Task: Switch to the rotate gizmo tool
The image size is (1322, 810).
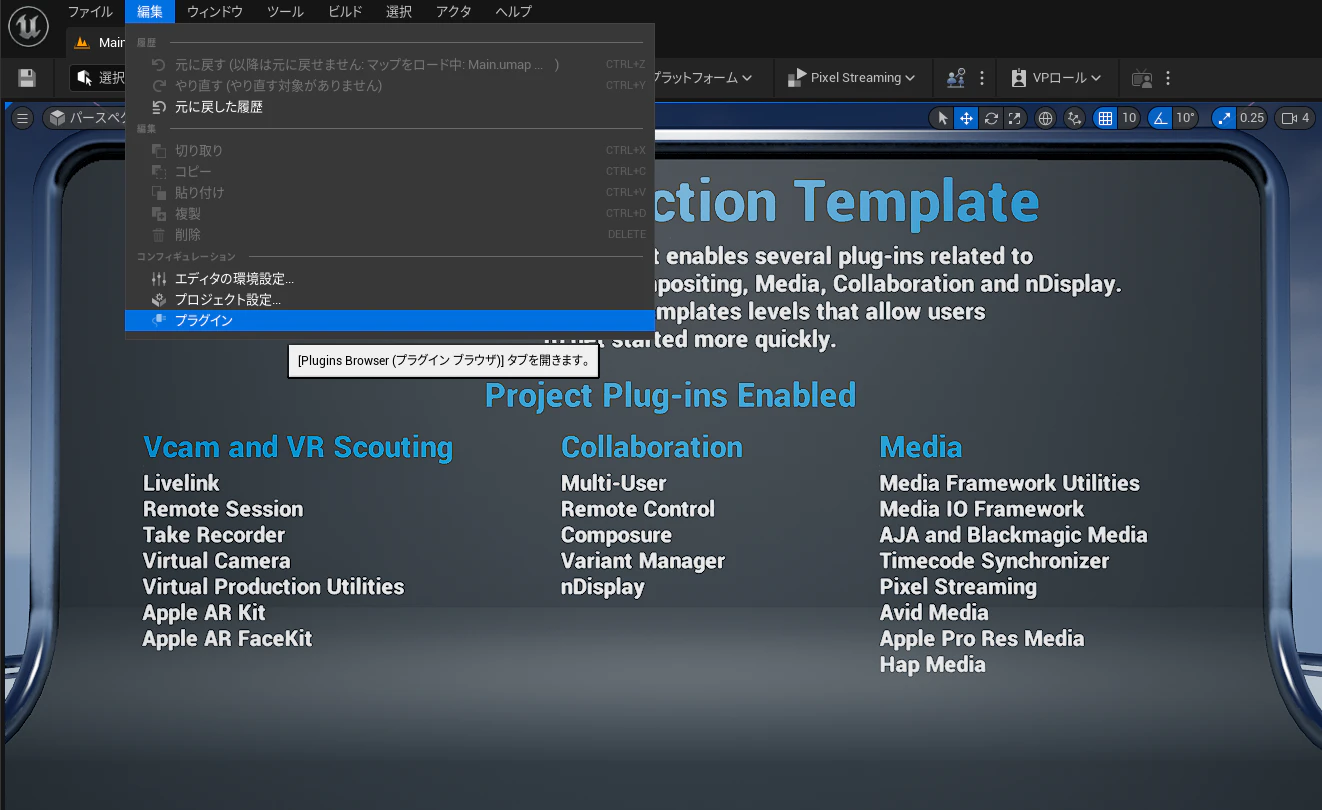Action: tap(991, 118)
